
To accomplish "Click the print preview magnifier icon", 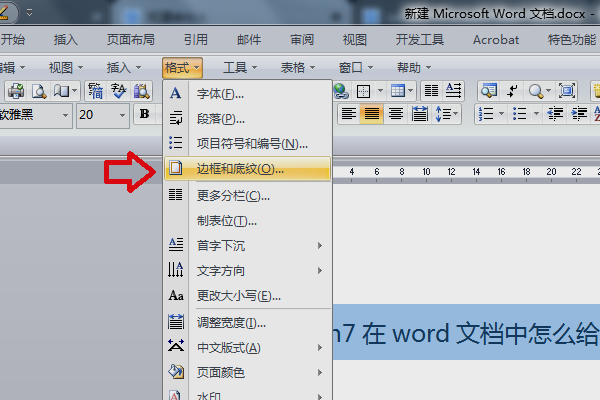I will [39, 91].
